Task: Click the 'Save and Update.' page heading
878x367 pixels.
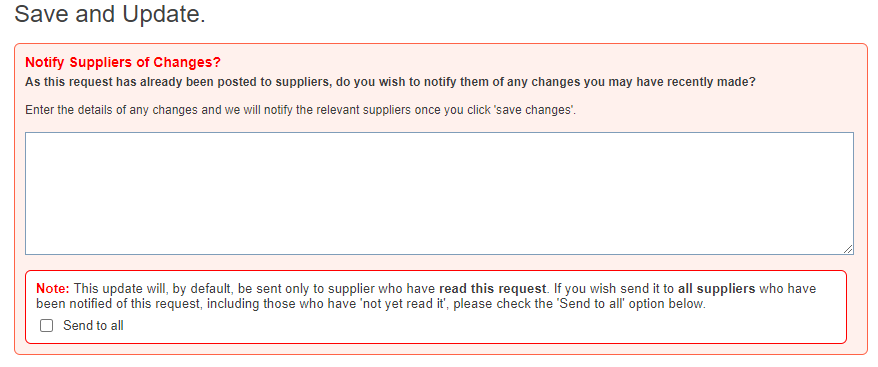Action: coord(110,13)
